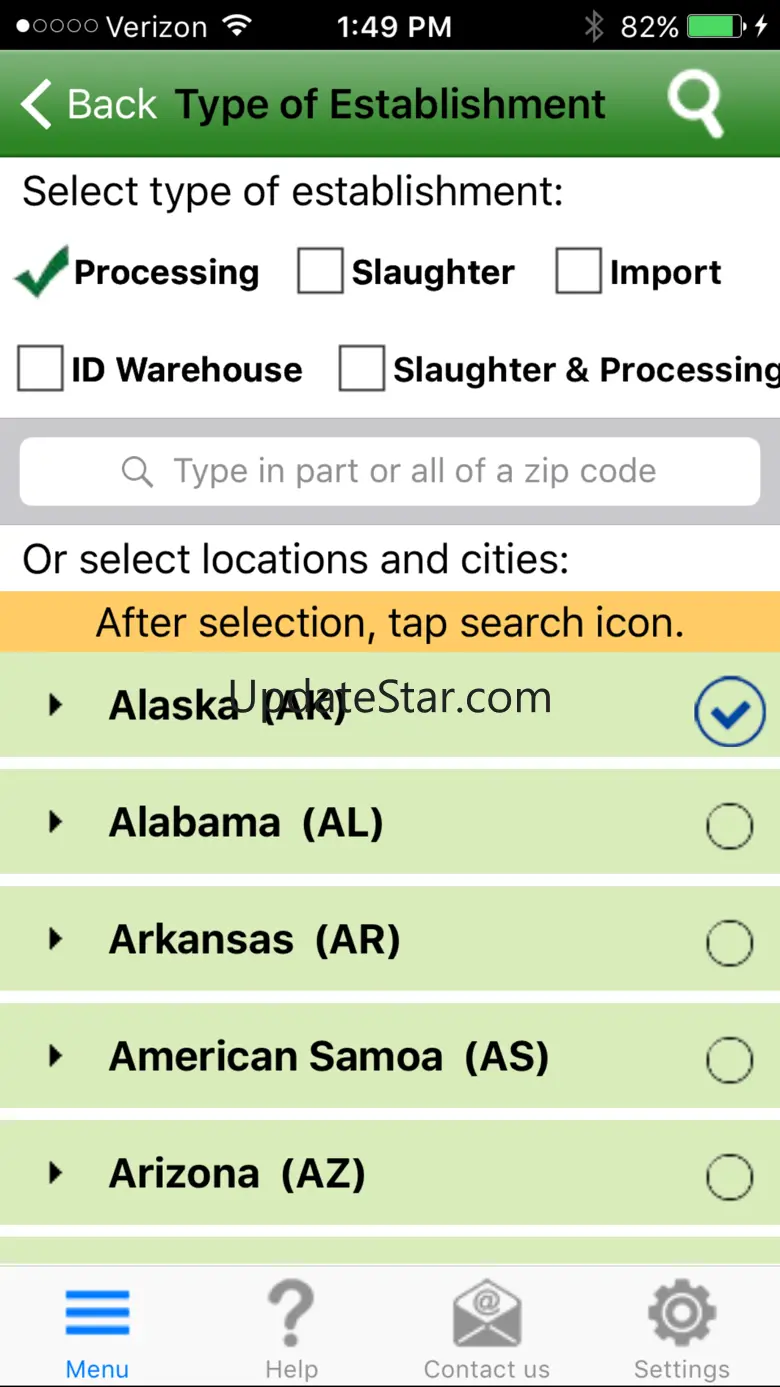This screenshot has width=780, height=1387.
Task: Open the Settings gear icon
Action: [682, 1312]
